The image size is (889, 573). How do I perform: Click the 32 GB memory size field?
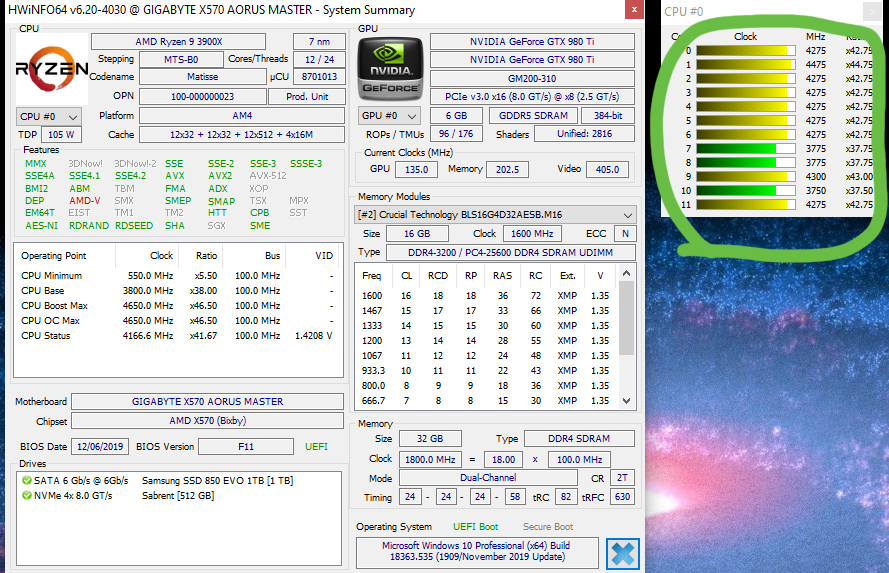(x=430, y=439)
